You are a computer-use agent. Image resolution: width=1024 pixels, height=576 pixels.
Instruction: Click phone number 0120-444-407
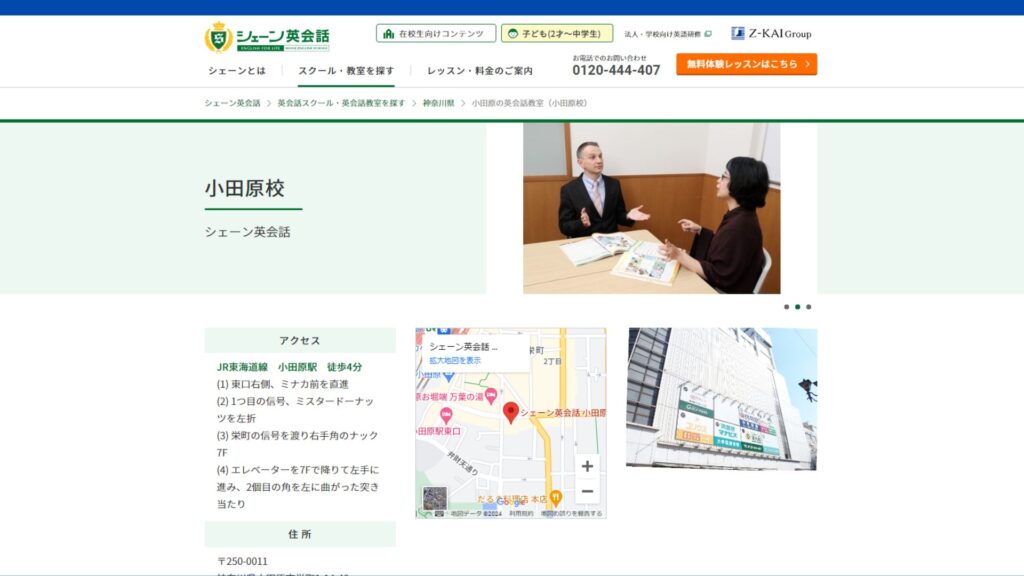click(x=616, y=70)
